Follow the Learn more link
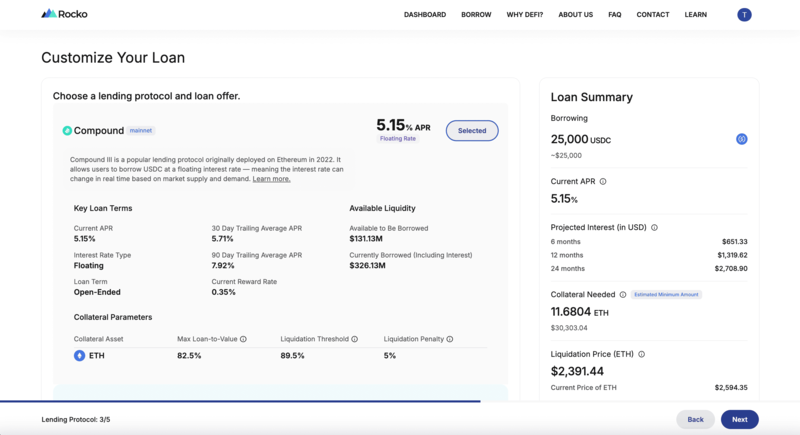Screen dimensions: 800x435 tap(271, 179)
